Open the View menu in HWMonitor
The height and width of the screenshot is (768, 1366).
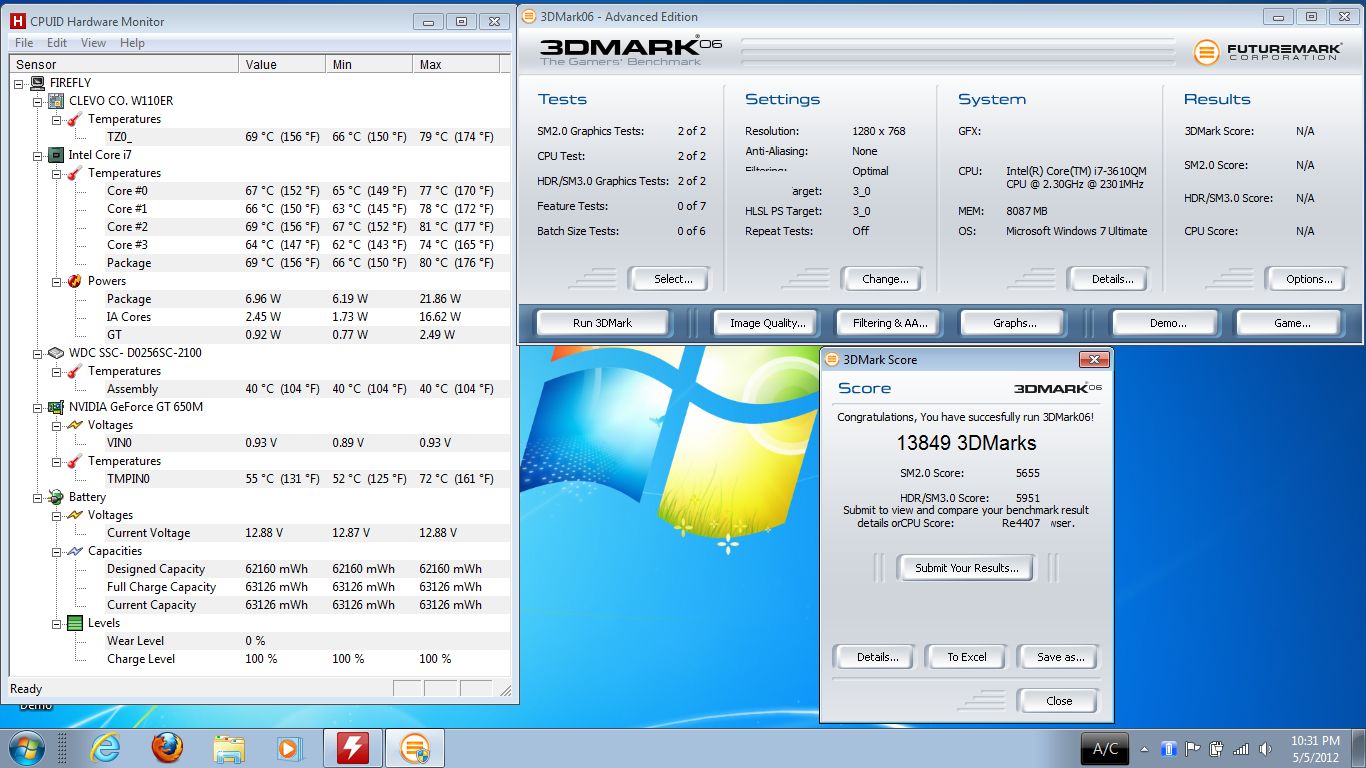(x=93, y=43)
